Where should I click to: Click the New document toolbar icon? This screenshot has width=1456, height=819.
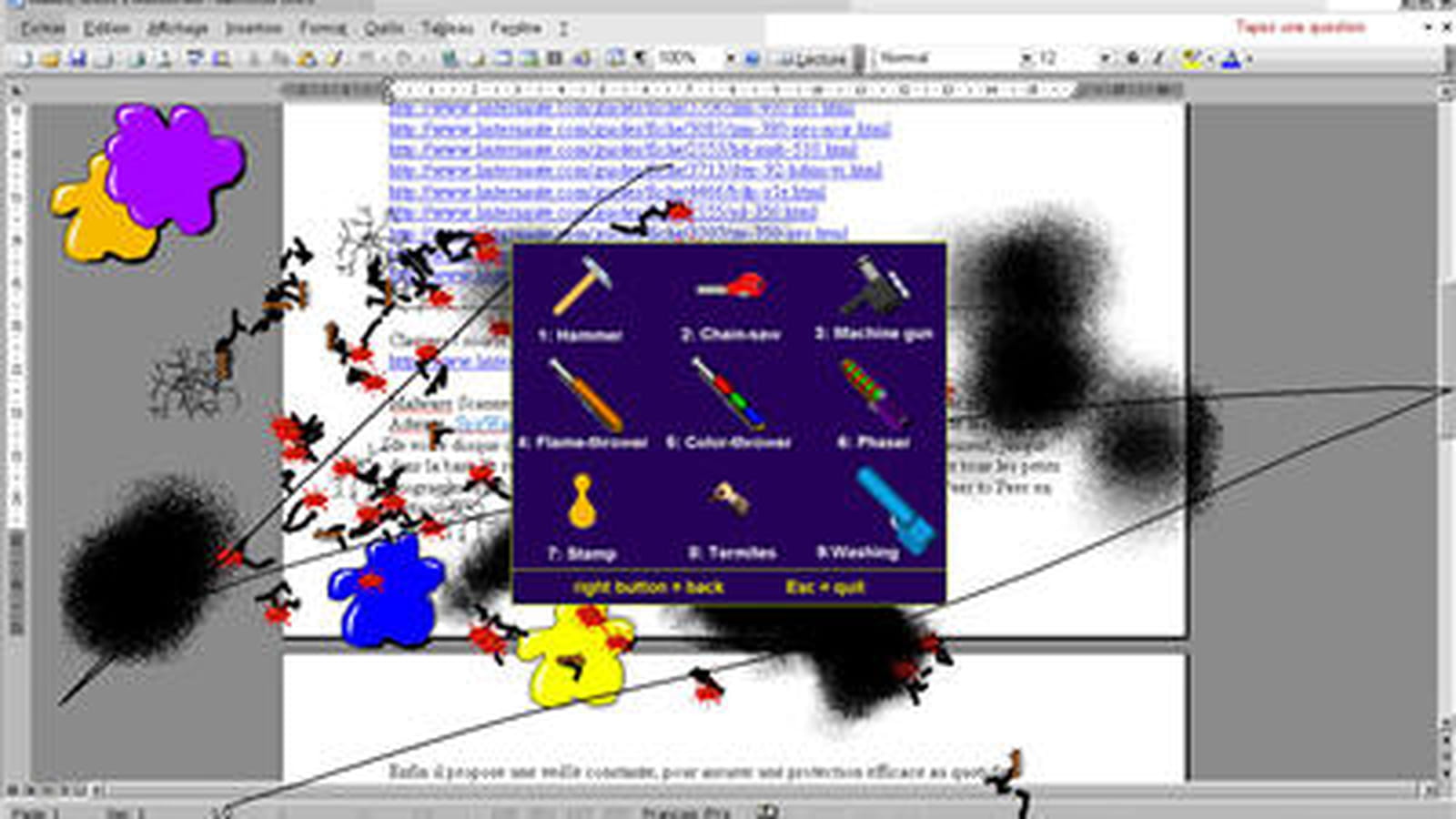(x=25, y=59)
